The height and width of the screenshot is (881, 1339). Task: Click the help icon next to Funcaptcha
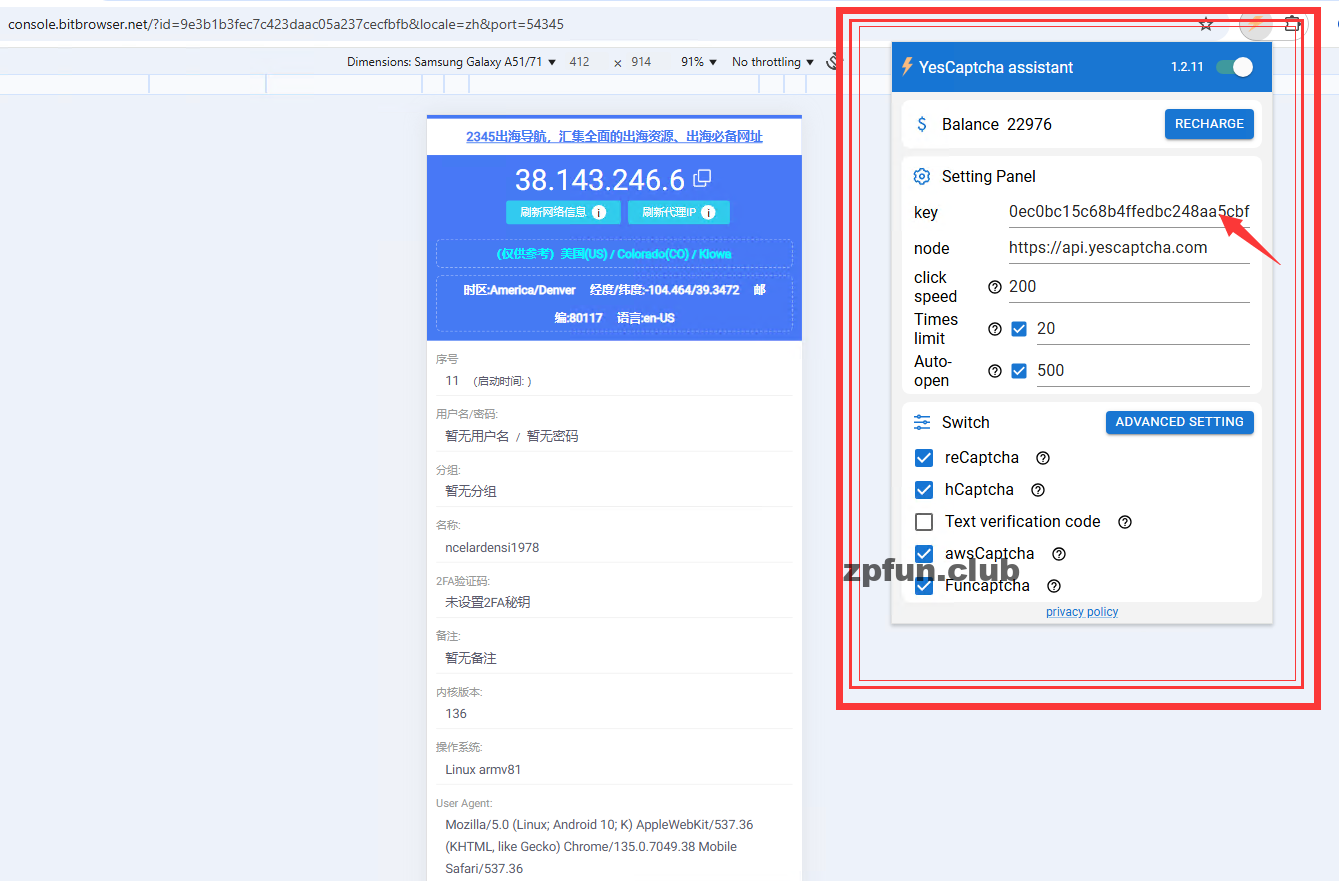[1053, 586]
